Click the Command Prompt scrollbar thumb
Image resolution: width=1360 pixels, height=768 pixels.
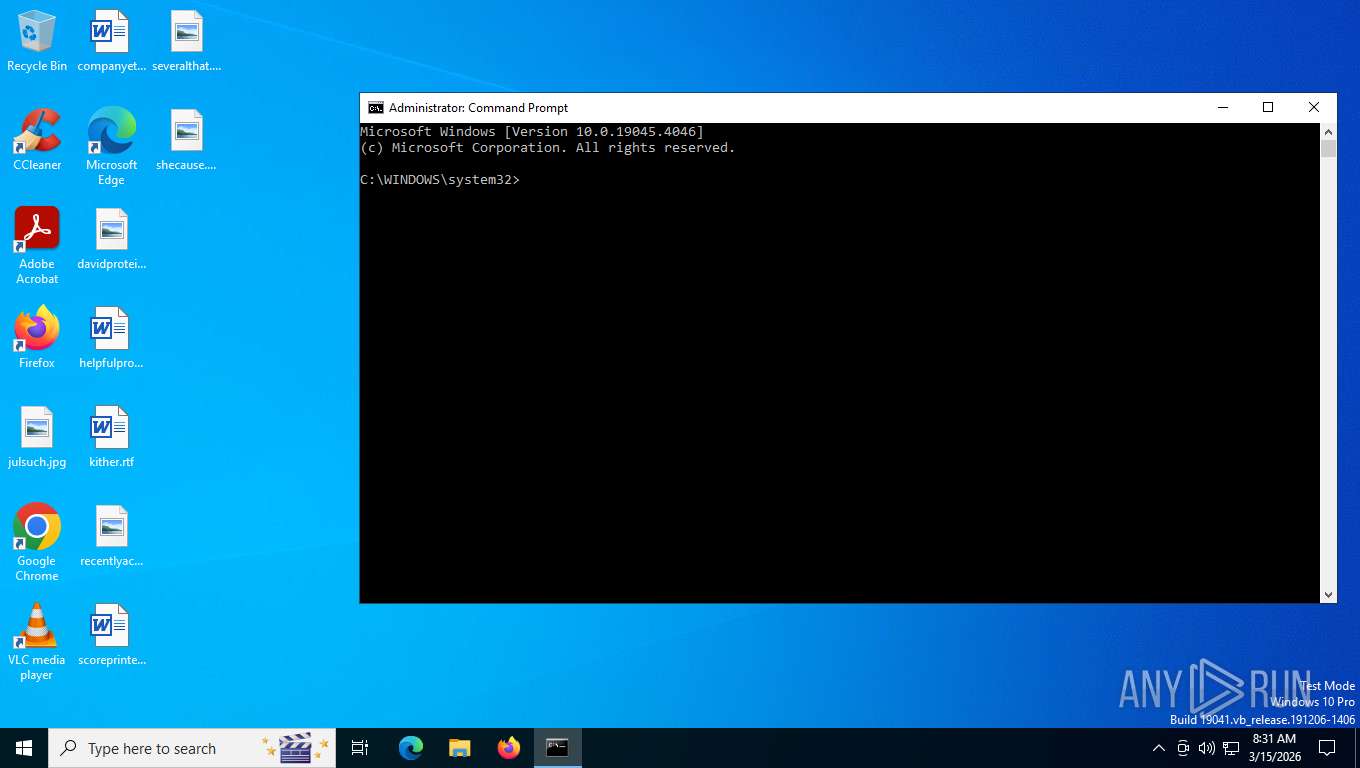1328,149
